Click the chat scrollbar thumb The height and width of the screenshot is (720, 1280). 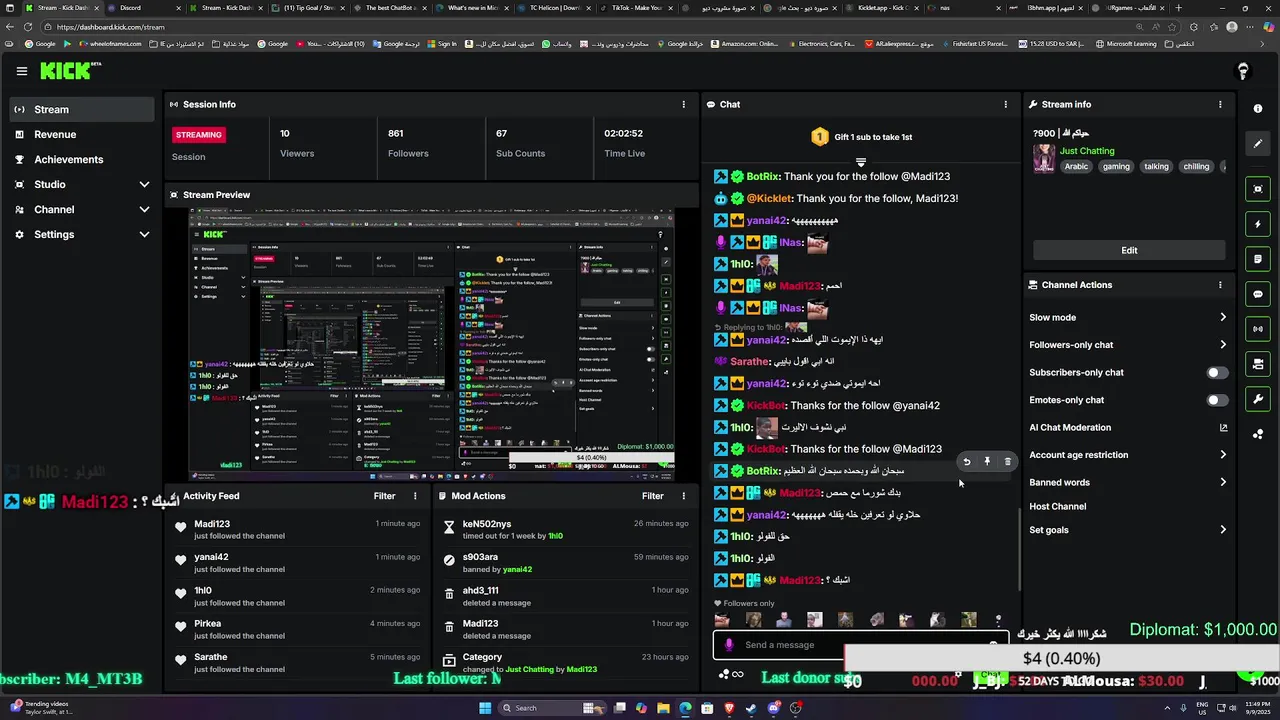tap(1019, 548)
